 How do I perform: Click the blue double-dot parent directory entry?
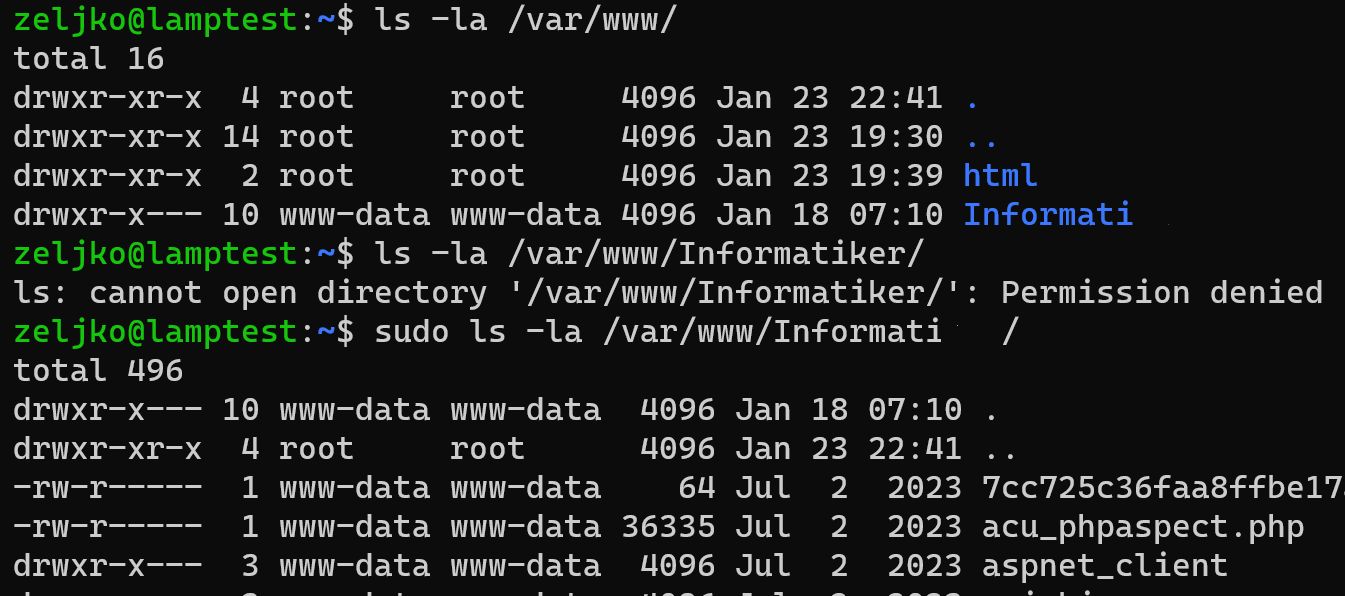pyautogui.click(x=981, y=137)
